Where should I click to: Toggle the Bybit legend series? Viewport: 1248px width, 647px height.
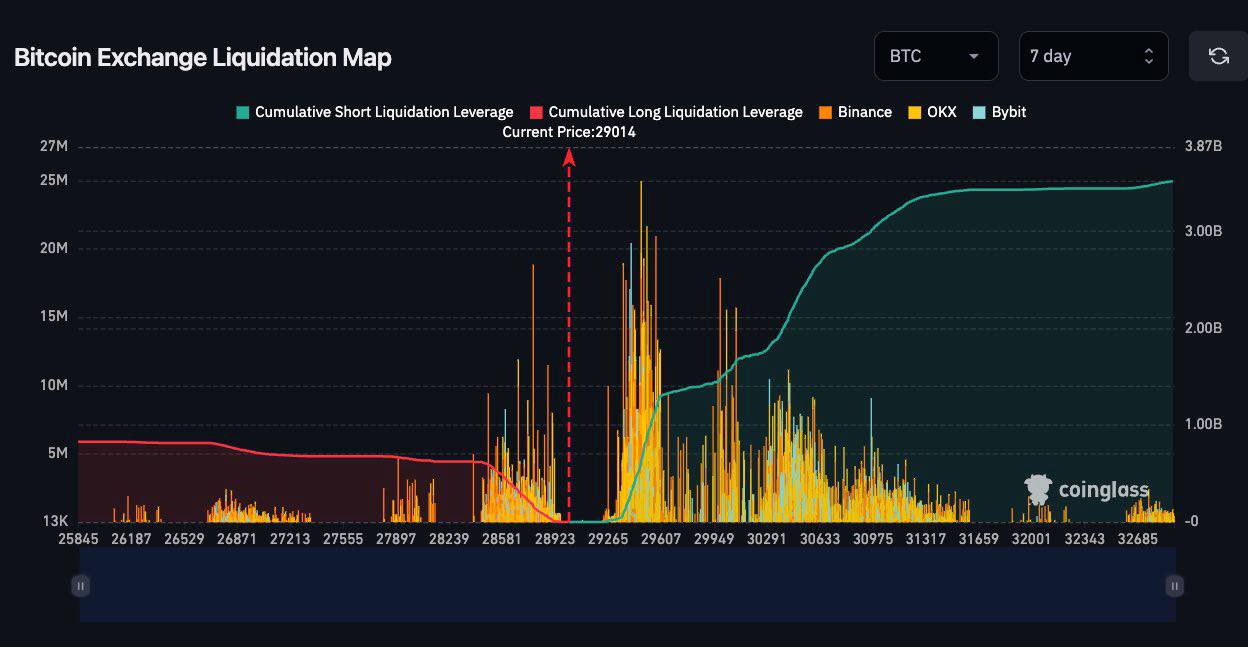pos(999,112)
